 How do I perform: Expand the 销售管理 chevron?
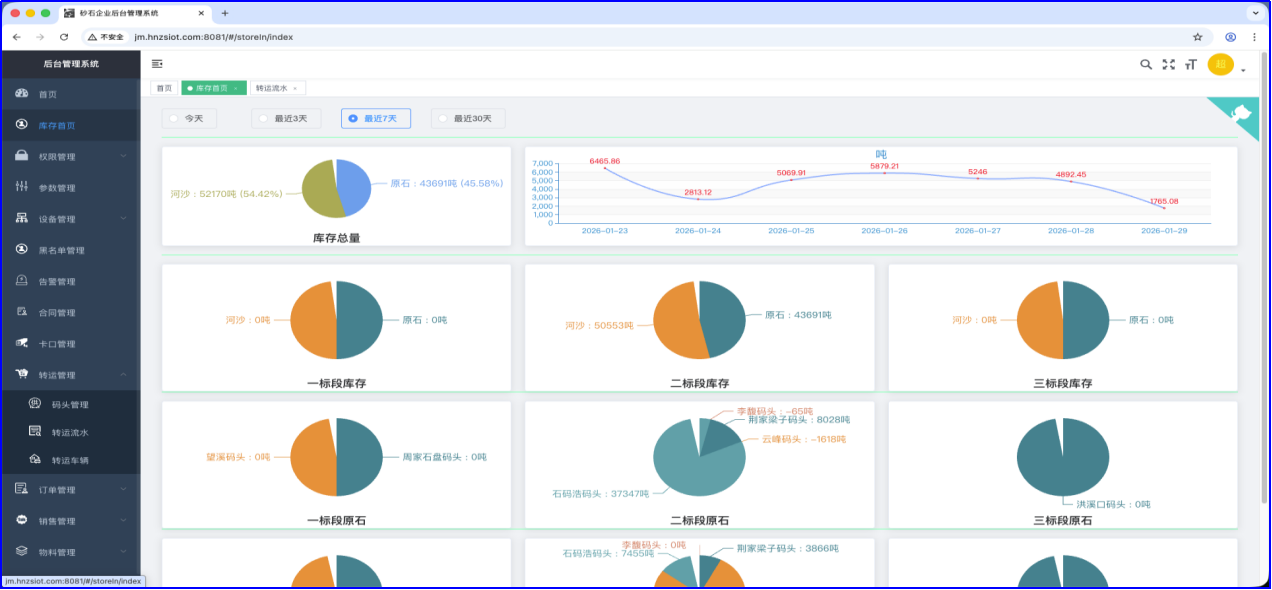123,520
